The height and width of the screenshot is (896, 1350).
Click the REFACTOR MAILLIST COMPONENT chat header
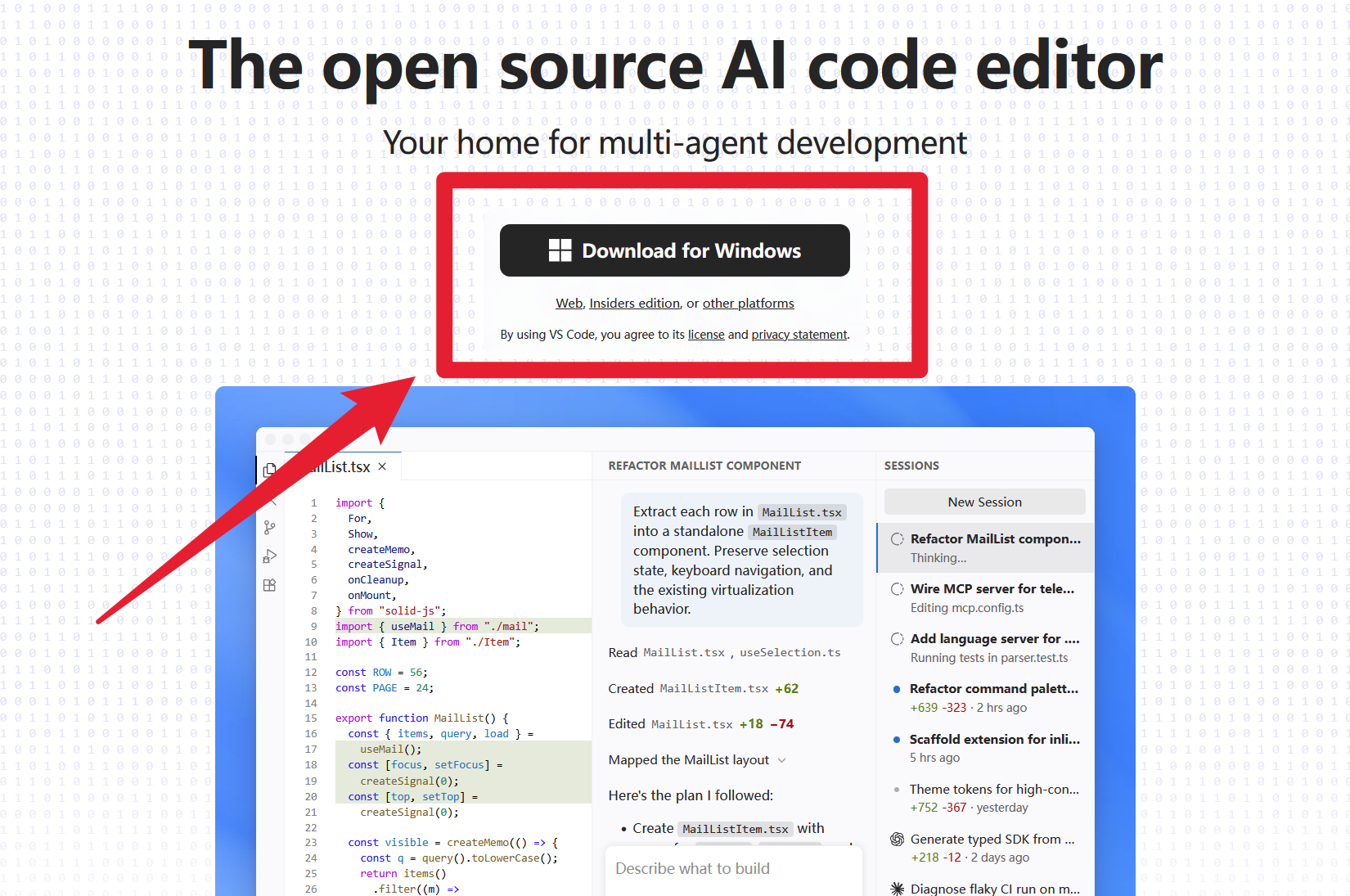tap(704, 466)
